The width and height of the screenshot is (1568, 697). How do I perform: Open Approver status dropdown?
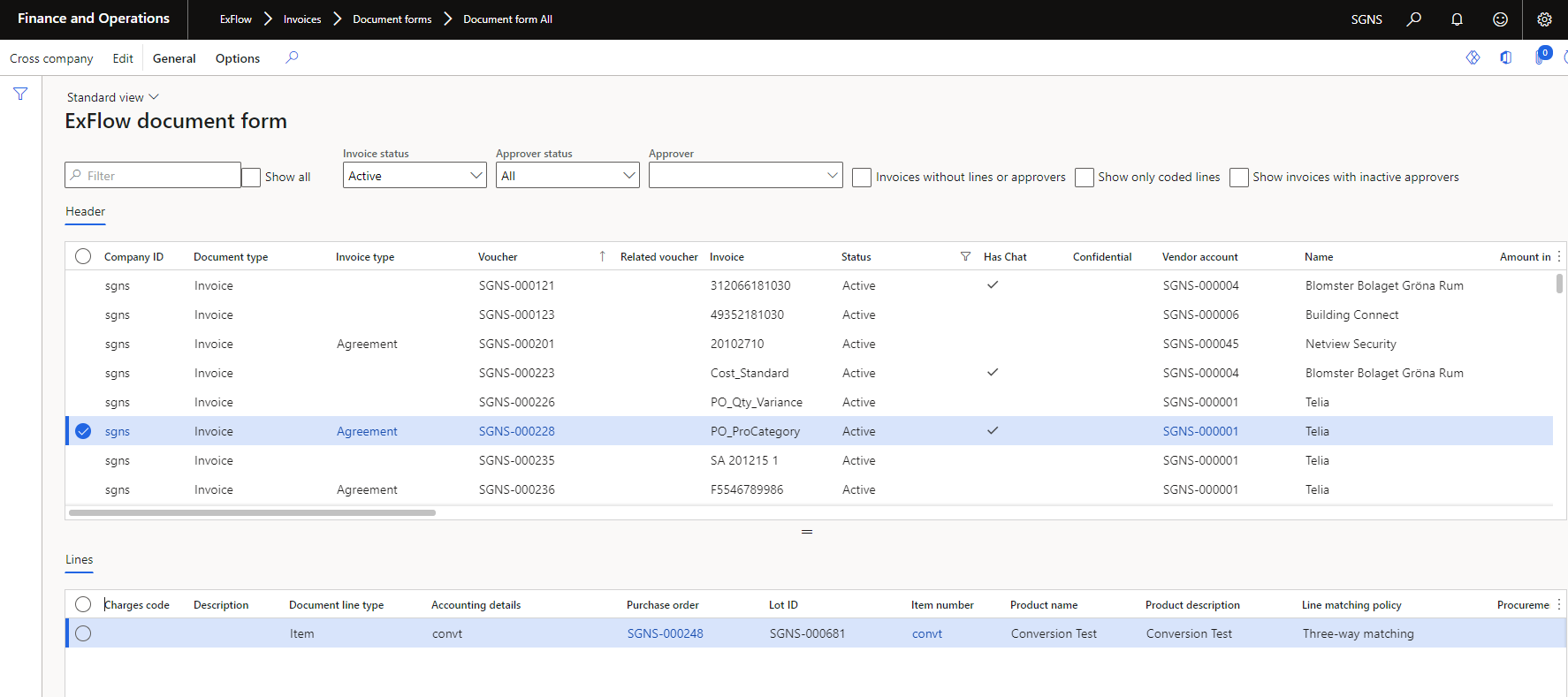tap(567, 176)
